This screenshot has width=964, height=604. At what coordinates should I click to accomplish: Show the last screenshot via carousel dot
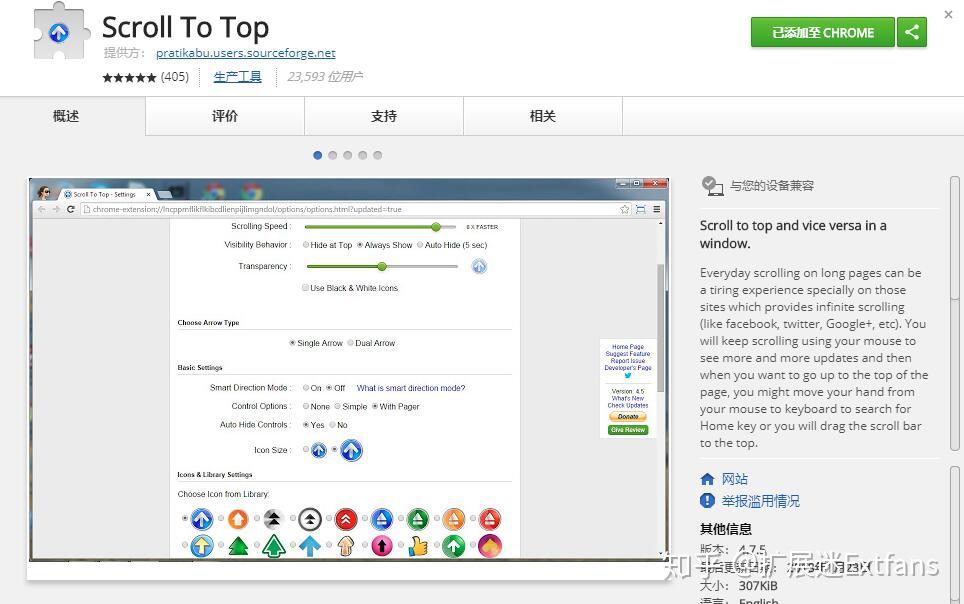pyautogui.click(x=377, y=155)
